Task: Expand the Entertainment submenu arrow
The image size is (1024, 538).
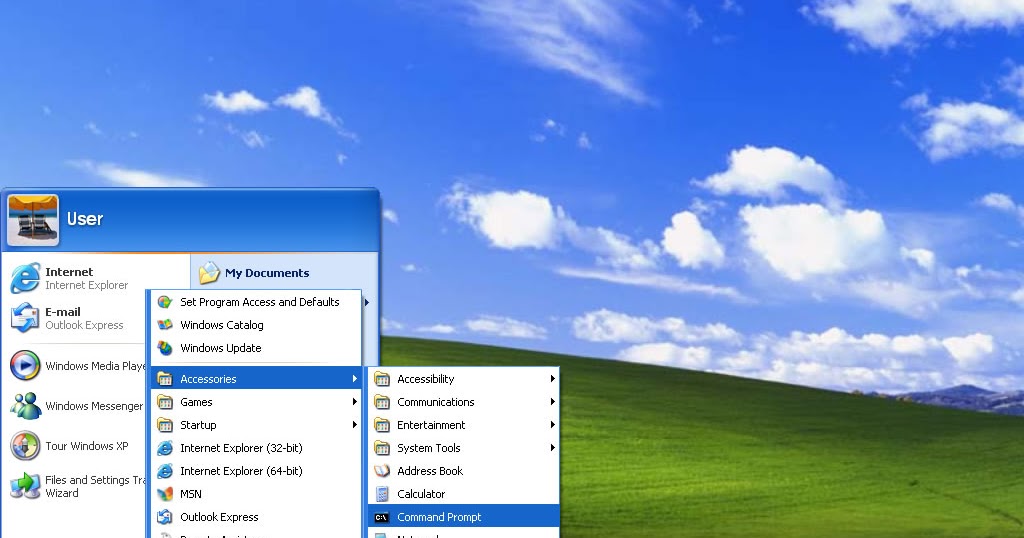Action: point(552,425)
